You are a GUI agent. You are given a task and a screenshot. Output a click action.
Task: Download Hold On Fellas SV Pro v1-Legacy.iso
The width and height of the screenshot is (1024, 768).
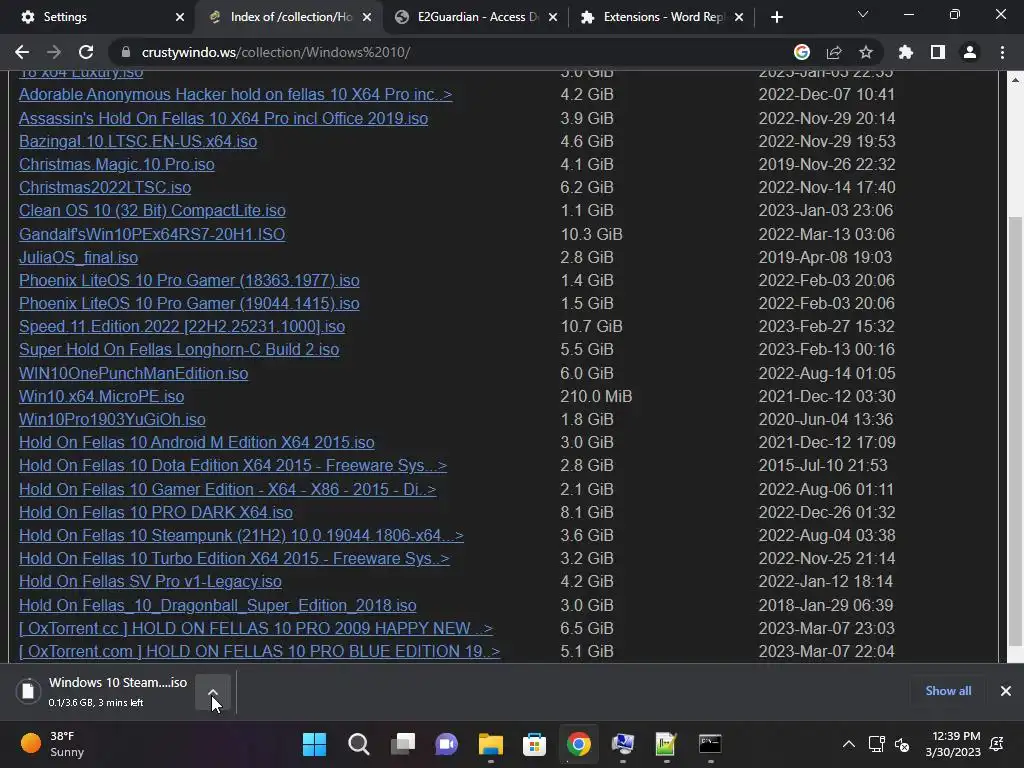click(150, 581)
